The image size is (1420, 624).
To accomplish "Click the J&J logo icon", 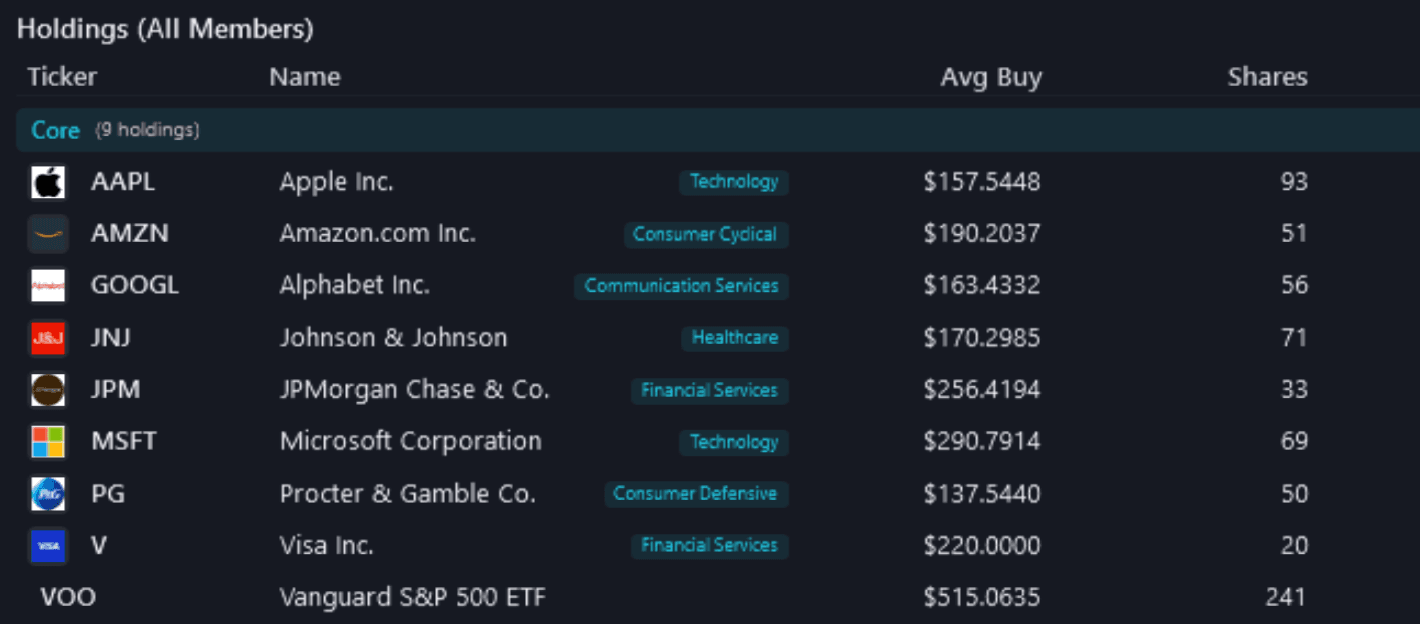I will 48,338.
